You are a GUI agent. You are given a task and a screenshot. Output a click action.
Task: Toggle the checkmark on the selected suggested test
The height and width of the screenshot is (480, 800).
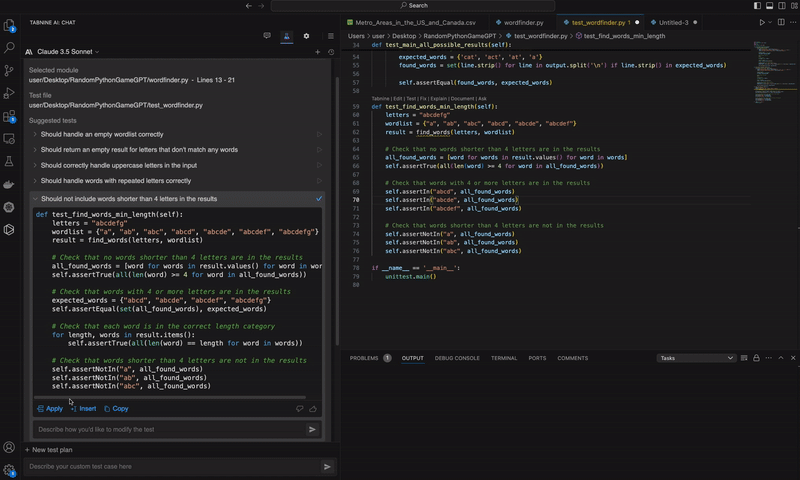tap(319, 199)
